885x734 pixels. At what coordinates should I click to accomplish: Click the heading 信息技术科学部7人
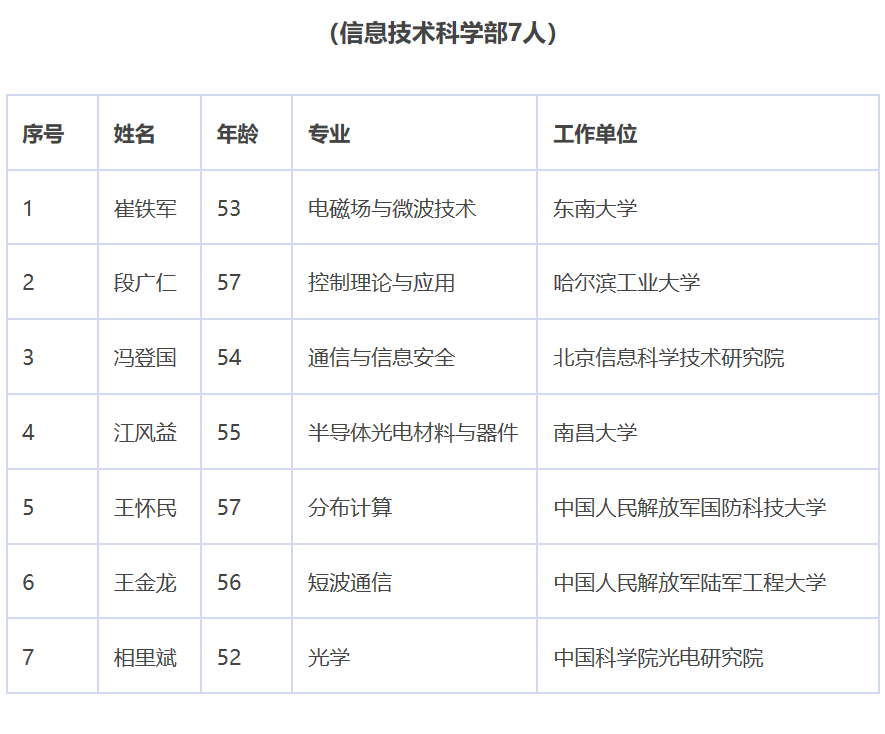(442, 33)
